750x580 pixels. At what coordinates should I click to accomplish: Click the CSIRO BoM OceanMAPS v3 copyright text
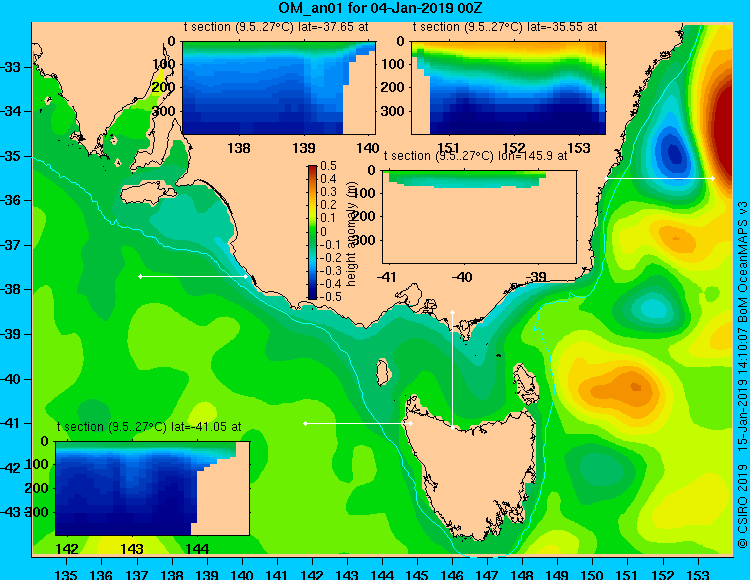742,374
